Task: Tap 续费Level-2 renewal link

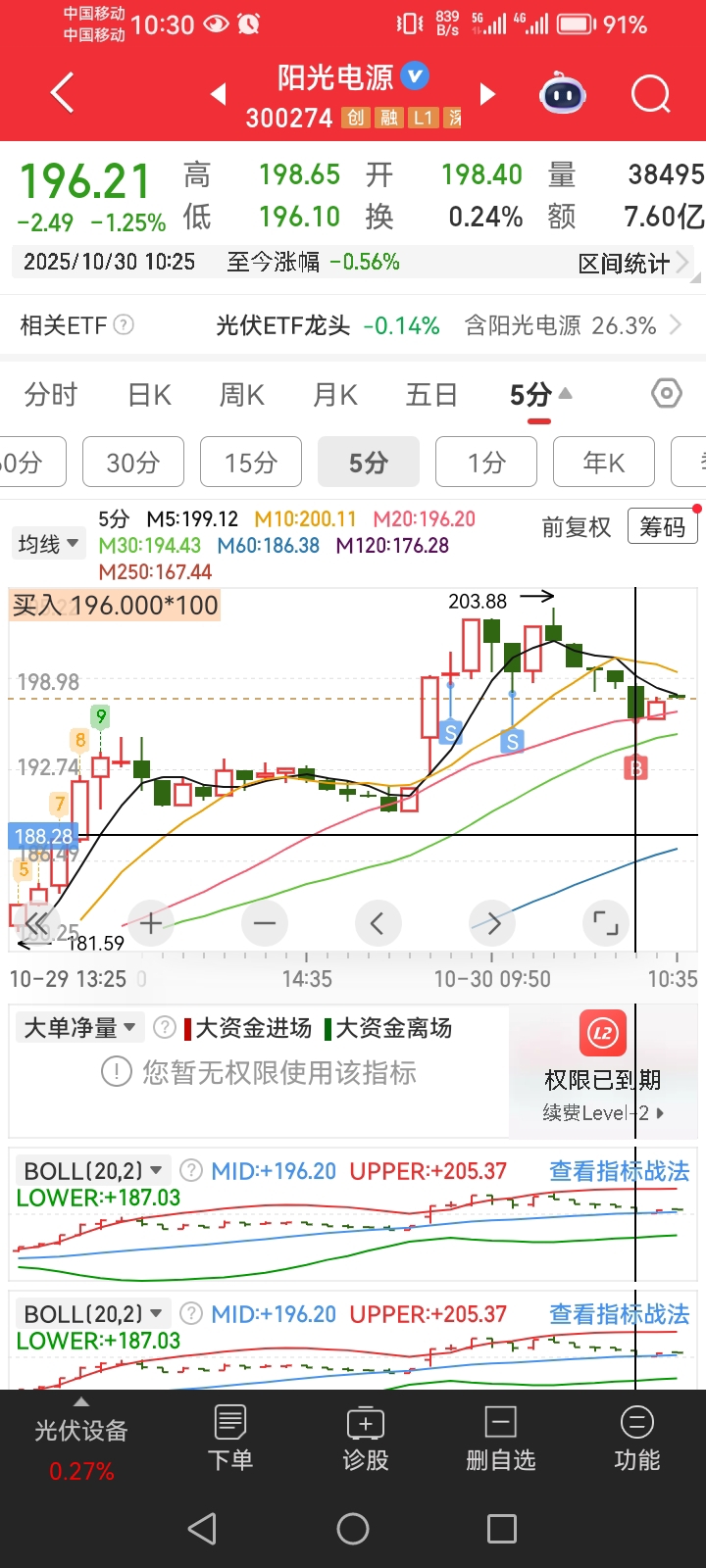Action: point(602,1112)
